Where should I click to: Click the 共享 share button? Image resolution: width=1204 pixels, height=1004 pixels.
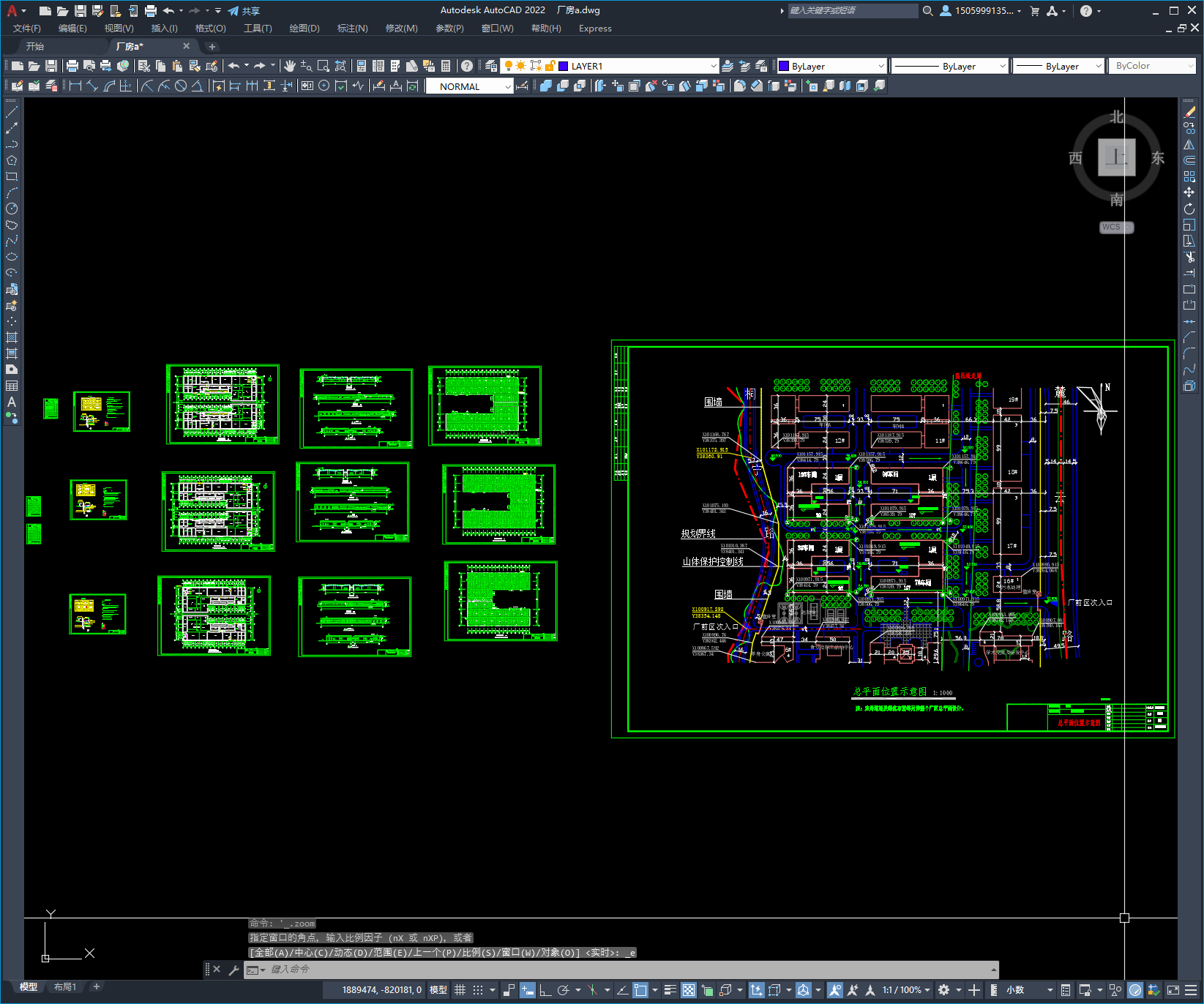(244, 11)
